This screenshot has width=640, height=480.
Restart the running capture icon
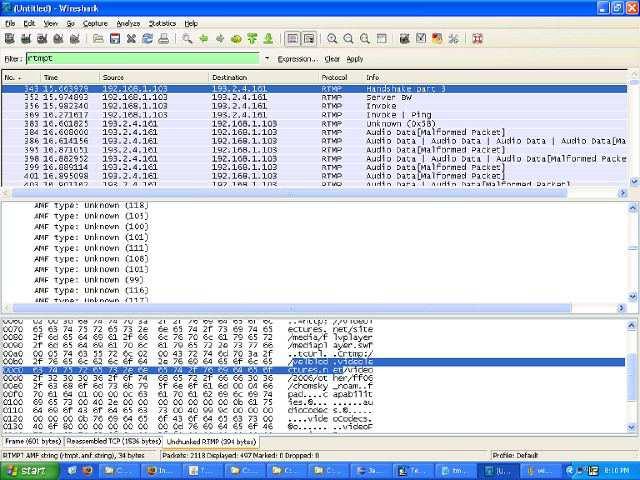point(75,39)
